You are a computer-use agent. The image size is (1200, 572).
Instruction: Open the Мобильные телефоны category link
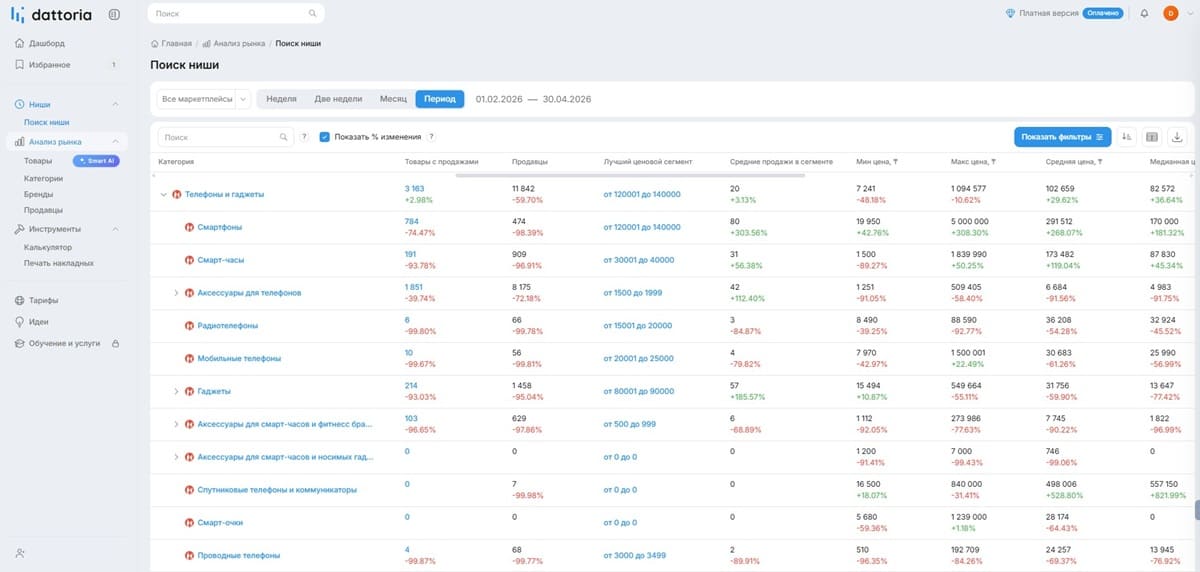(x=239, y=358)
